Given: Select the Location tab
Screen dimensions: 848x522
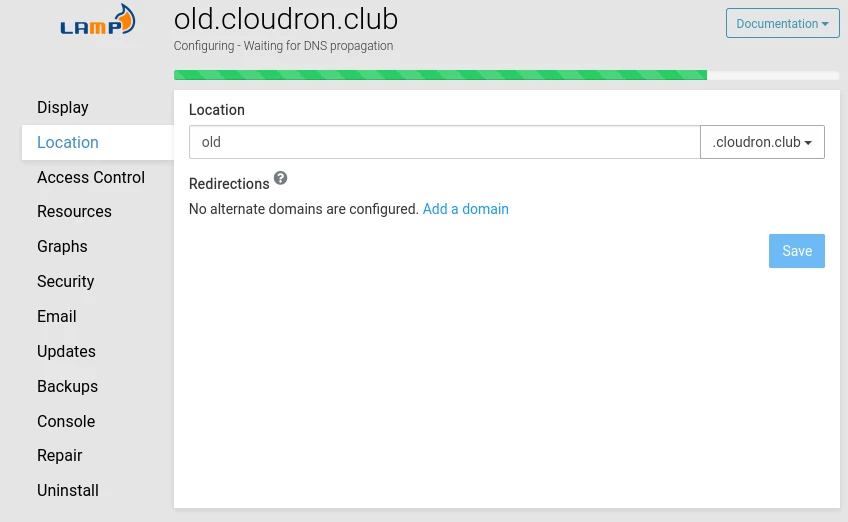Looking at the screenshot, I should 68,142.
